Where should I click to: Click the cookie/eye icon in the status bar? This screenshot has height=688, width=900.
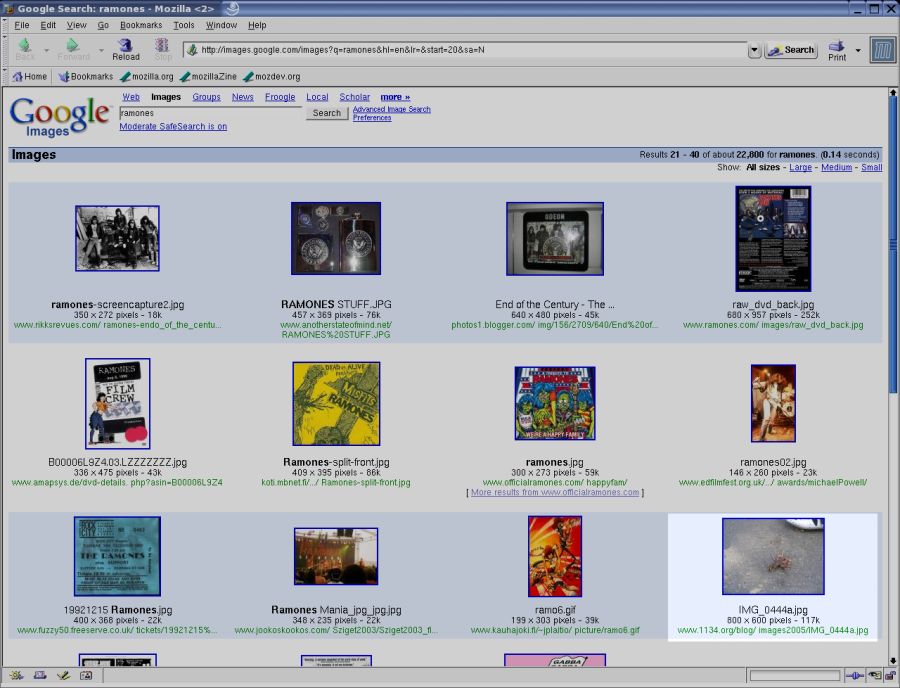(x=875, y=675)
